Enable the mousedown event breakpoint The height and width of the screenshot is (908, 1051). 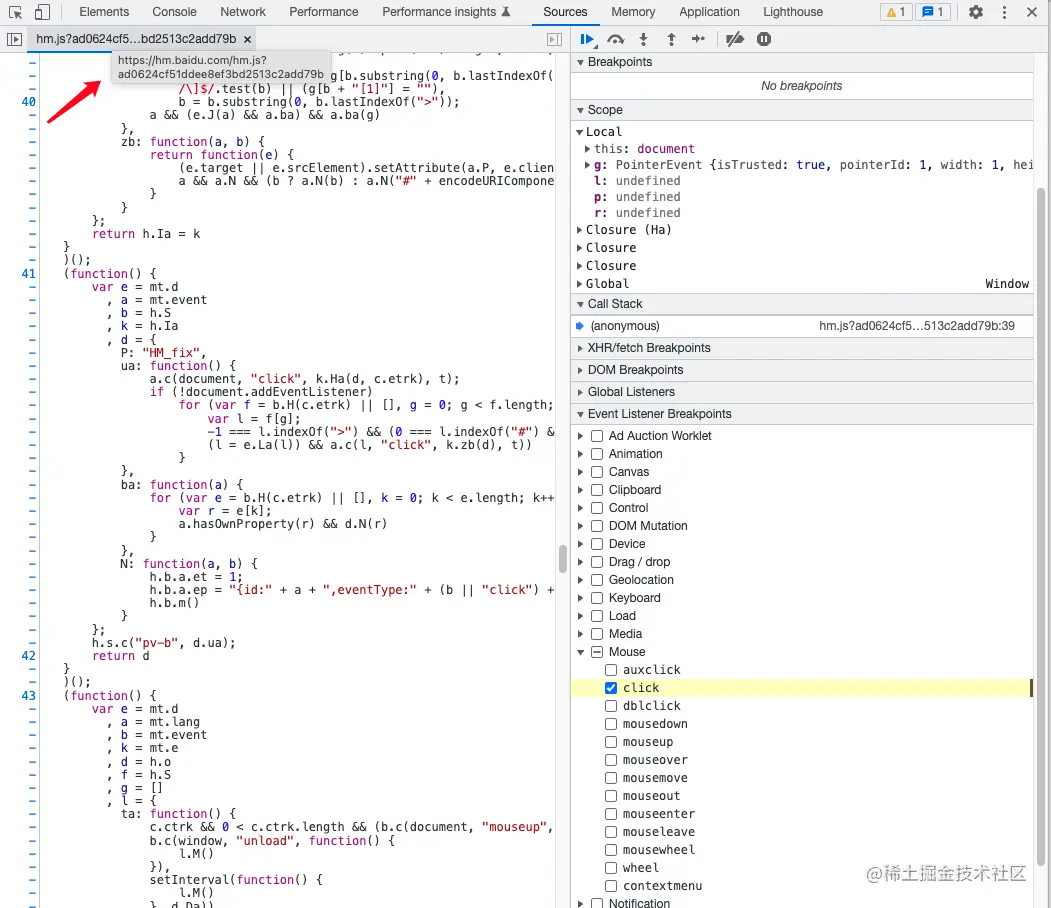tap(610, 723)
